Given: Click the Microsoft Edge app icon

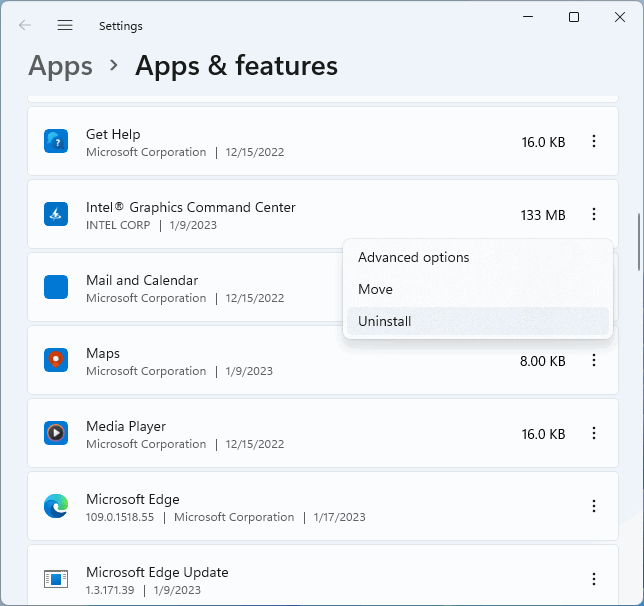Looking at the screenshot, I should pos(56,507).
